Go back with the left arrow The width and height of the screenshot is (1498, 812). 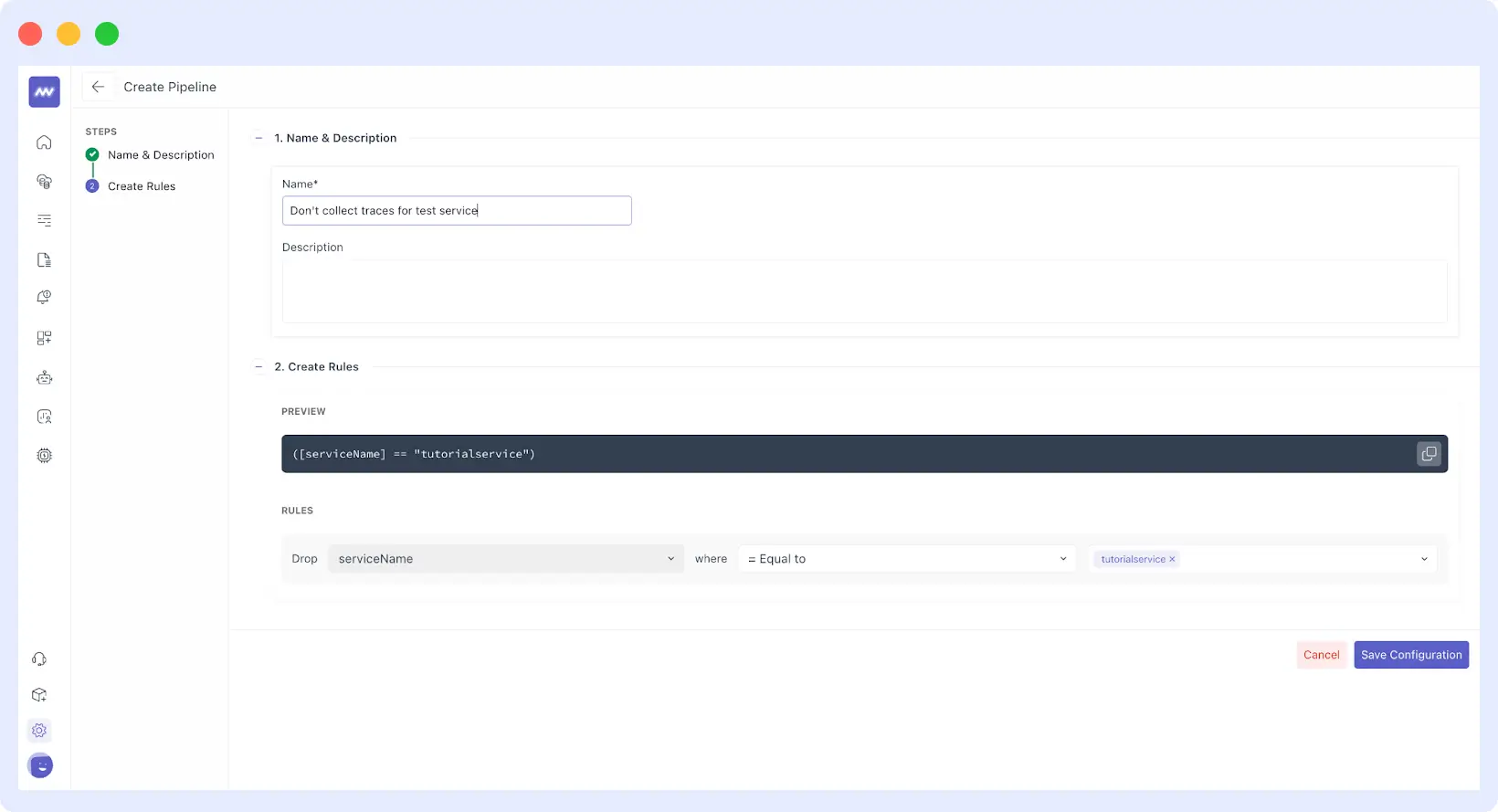coord(98,87)
